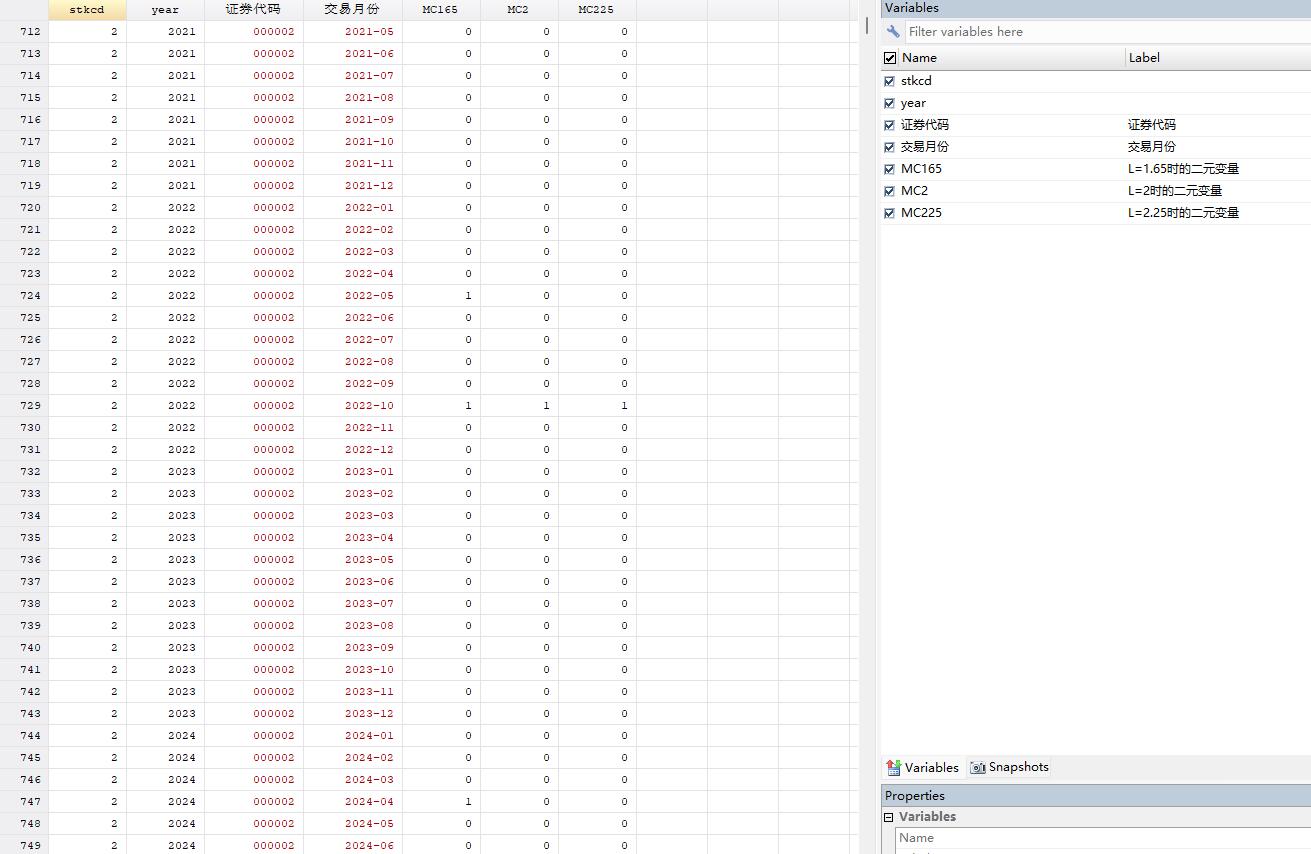Sort by the Label header in Variables list

click(x=1218, y=58)
